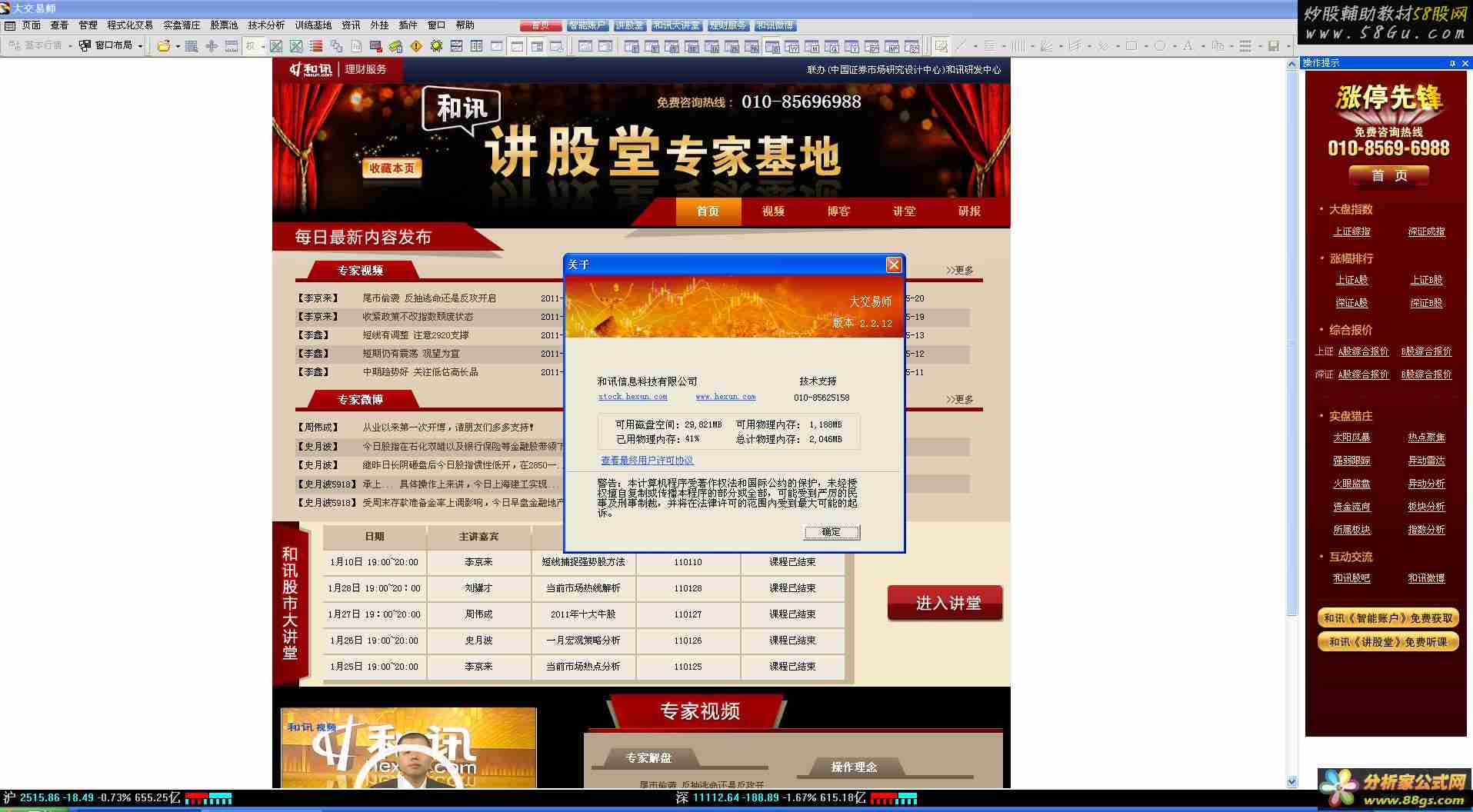Expand the arrow next to the folder icon
Screen dimensions: 1473x812
point(178,46)
